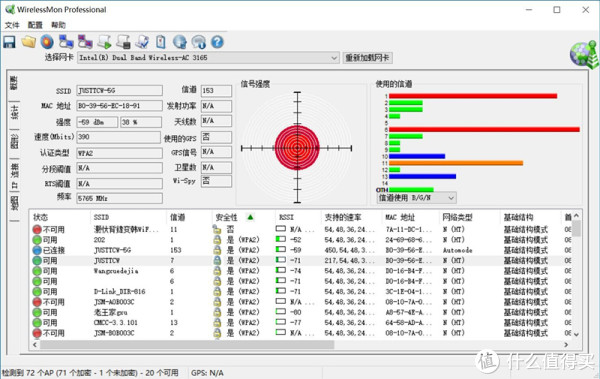
Task: Click the green arrow monitor icon in toolbar
Action: (x=104, y=42)
